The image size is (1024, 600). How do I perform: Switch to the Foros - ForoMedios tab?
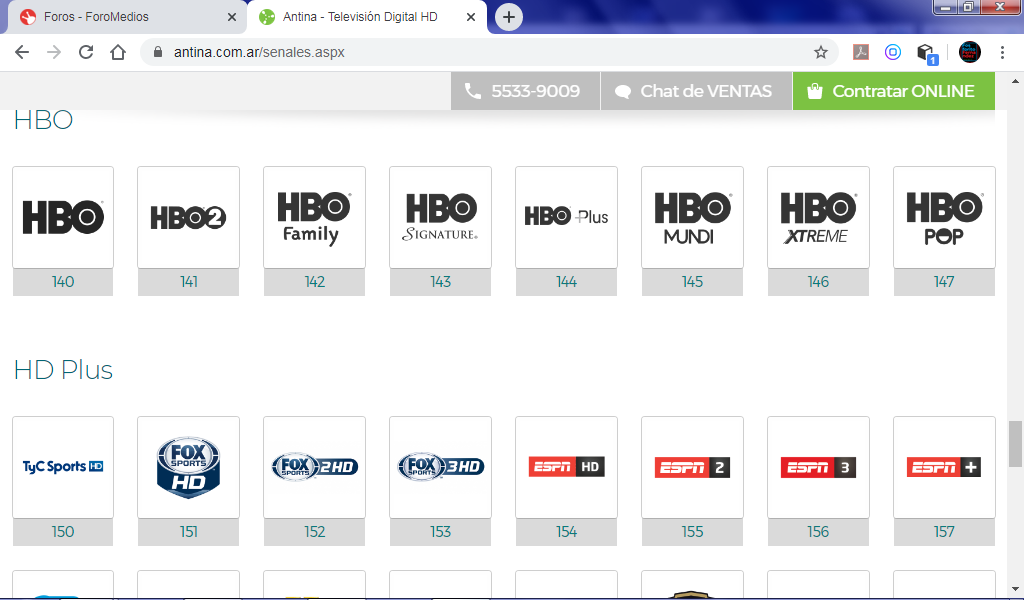[127, 17]
